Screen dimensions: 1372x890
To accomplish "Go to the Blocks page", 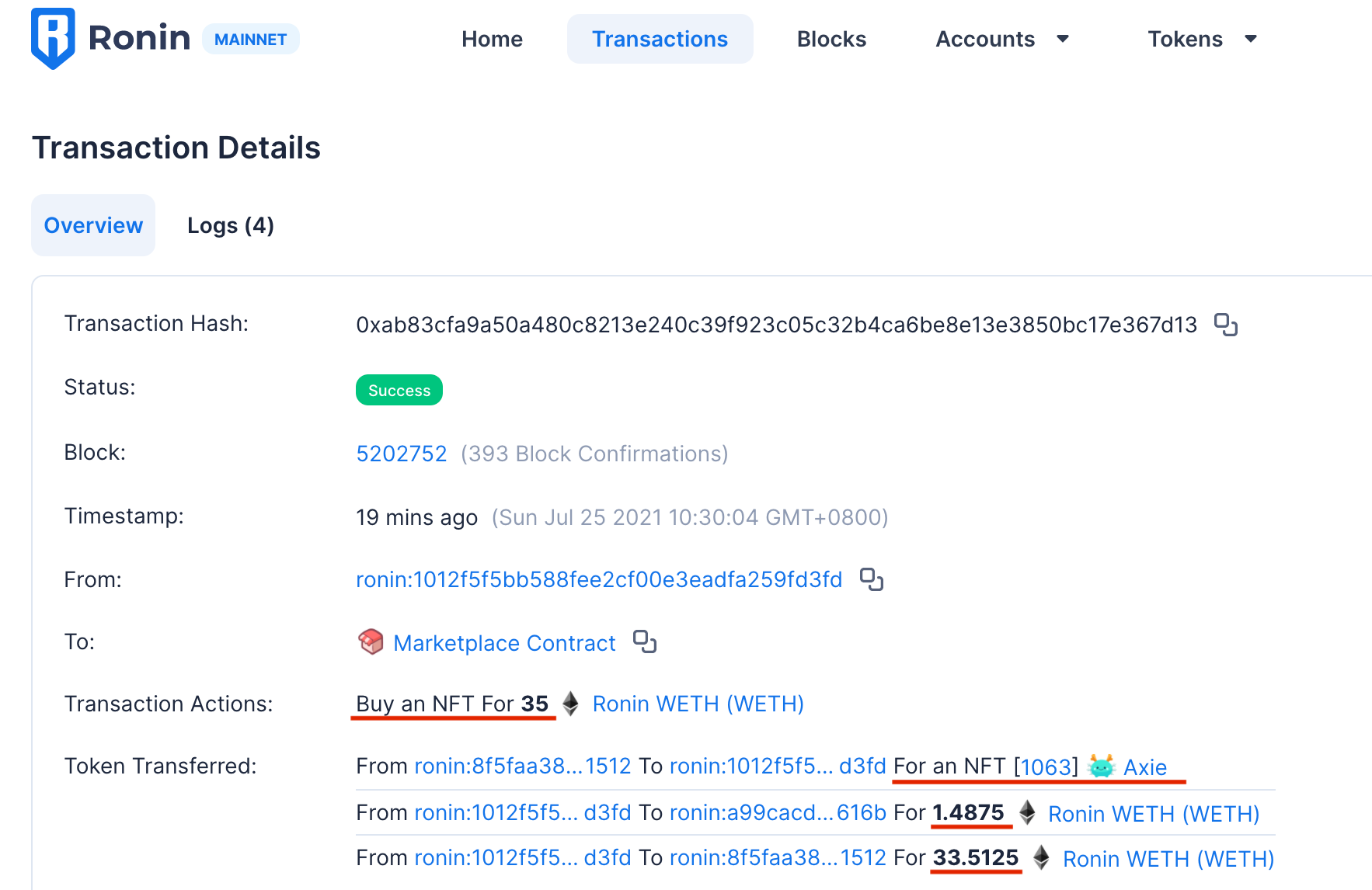I will click(x=831, y=39).
